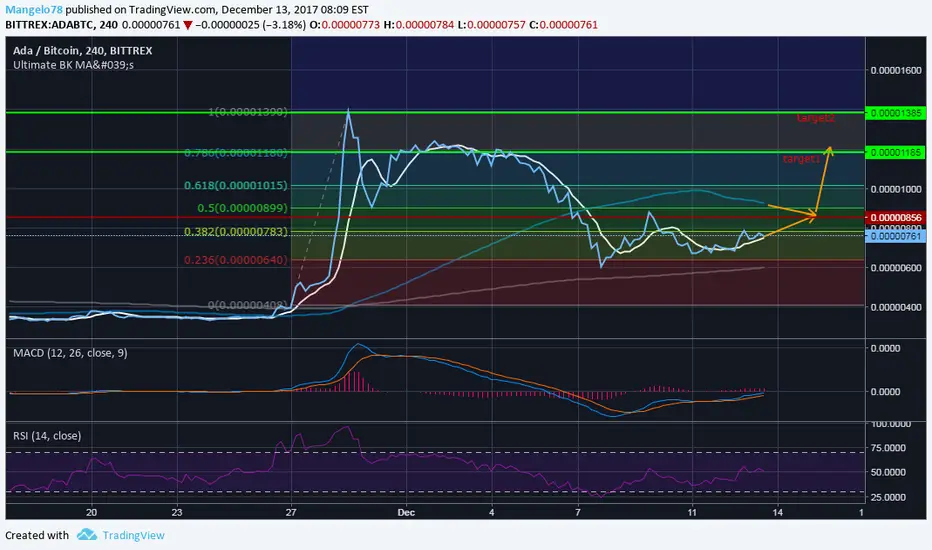Viewport: 932px width, 550px height.
Task: Click the 1(0.00001390) Fibonacci level label
Action: pyautogui.click(x=247, y=112)
